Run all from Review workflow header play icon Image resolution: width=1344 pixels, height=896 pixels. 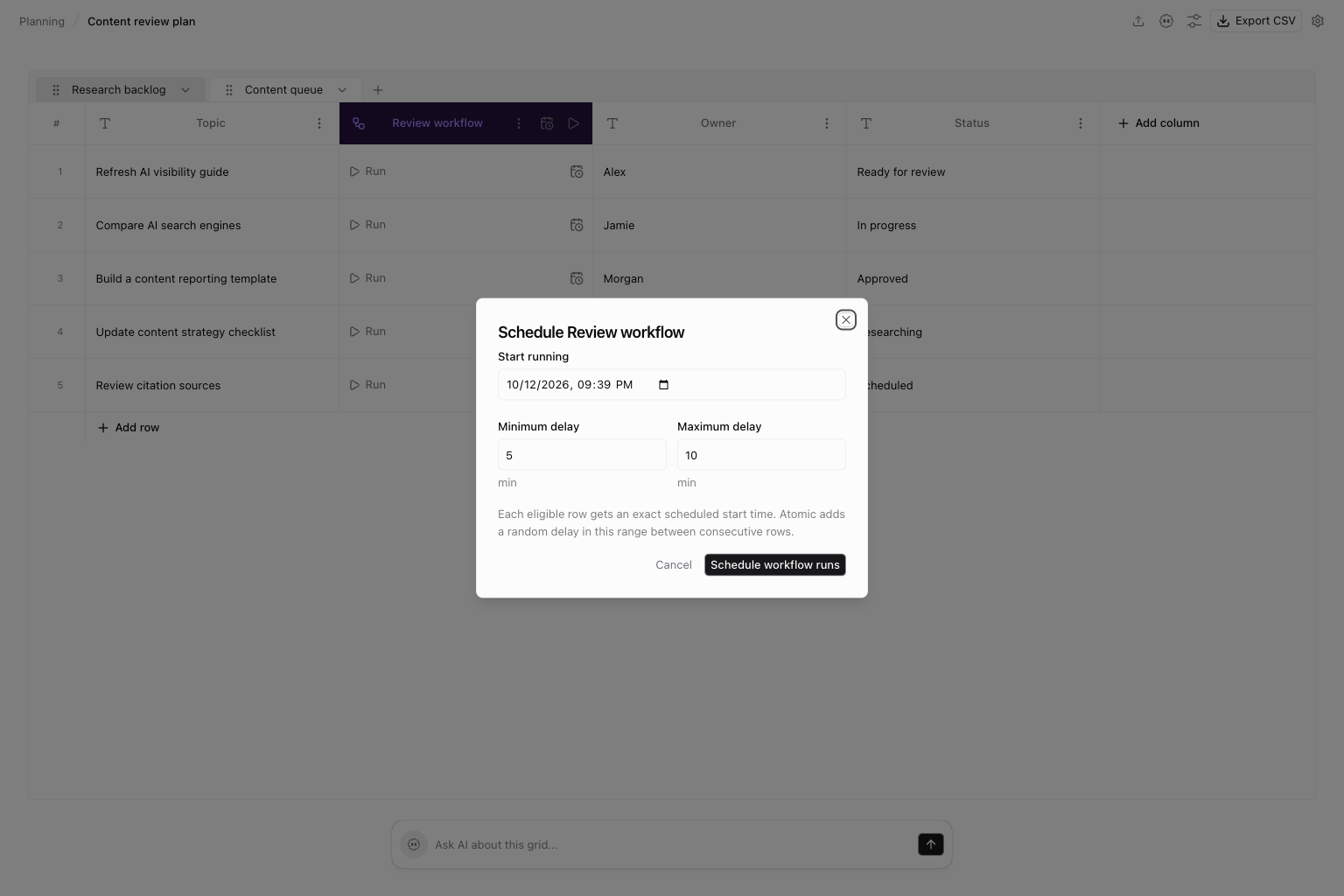point(574,123)
